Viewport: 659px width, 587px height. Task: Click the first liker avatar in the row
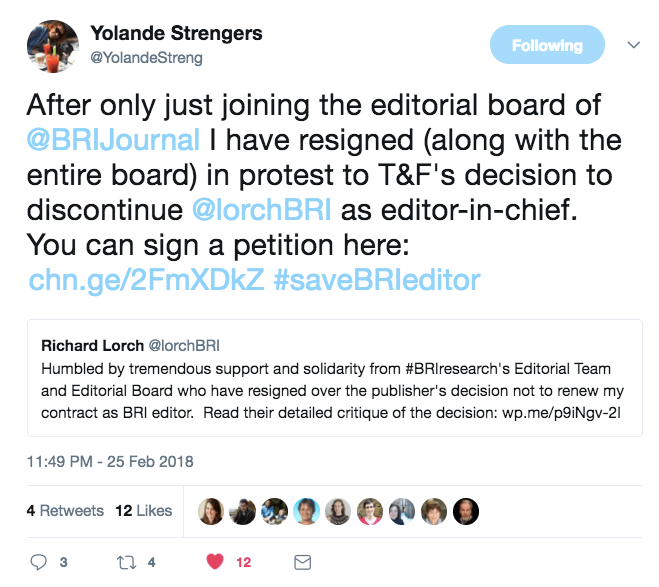click(x=212, y=511)
